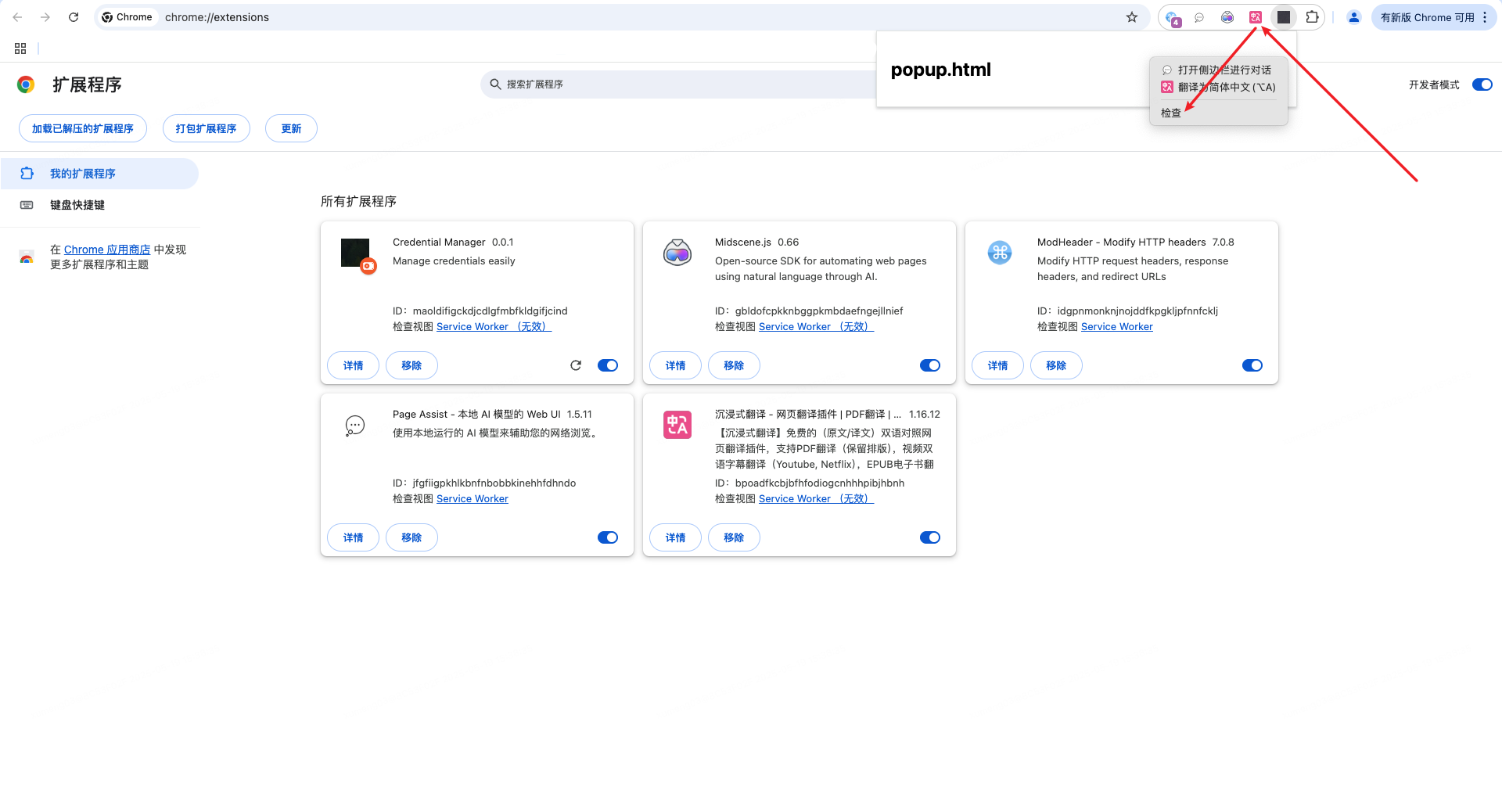Open 详情 for 沉浸式翻译
1502x812 pixels.
675,537
